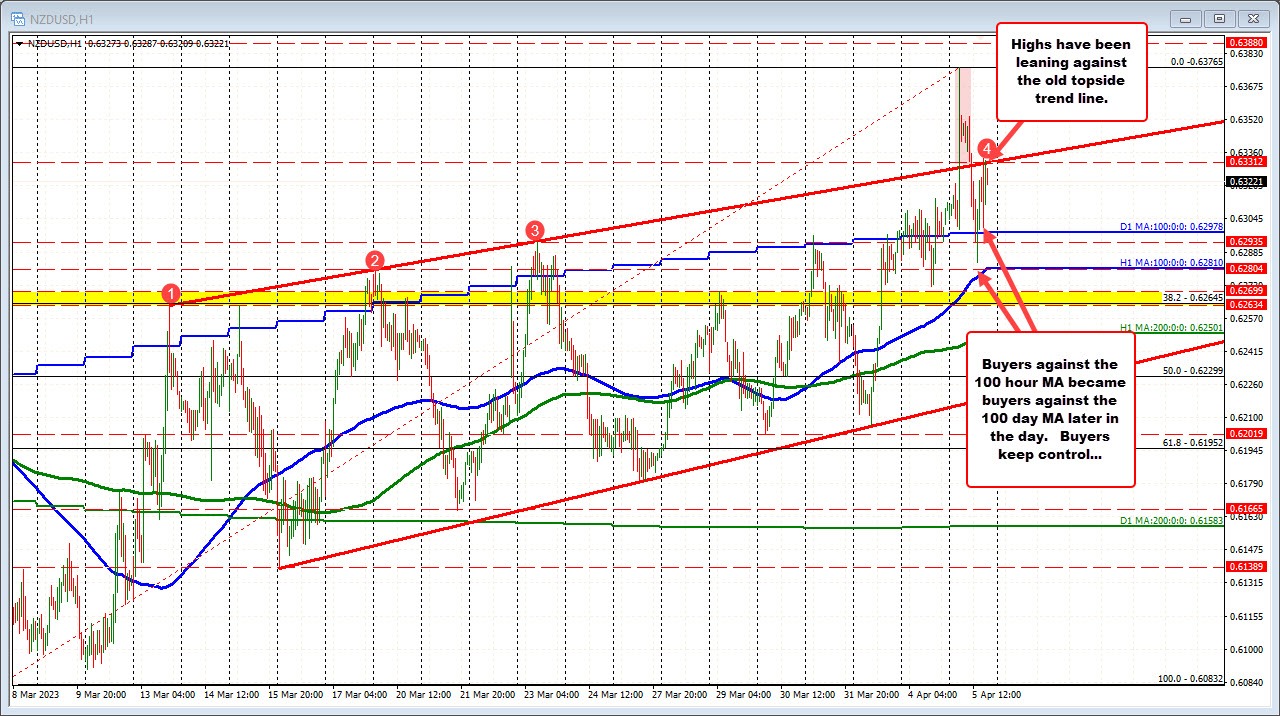This screenshot has height=716, width=1280.
Task: Click the NZDUSD chart window icon
Action: coord(16,17)
